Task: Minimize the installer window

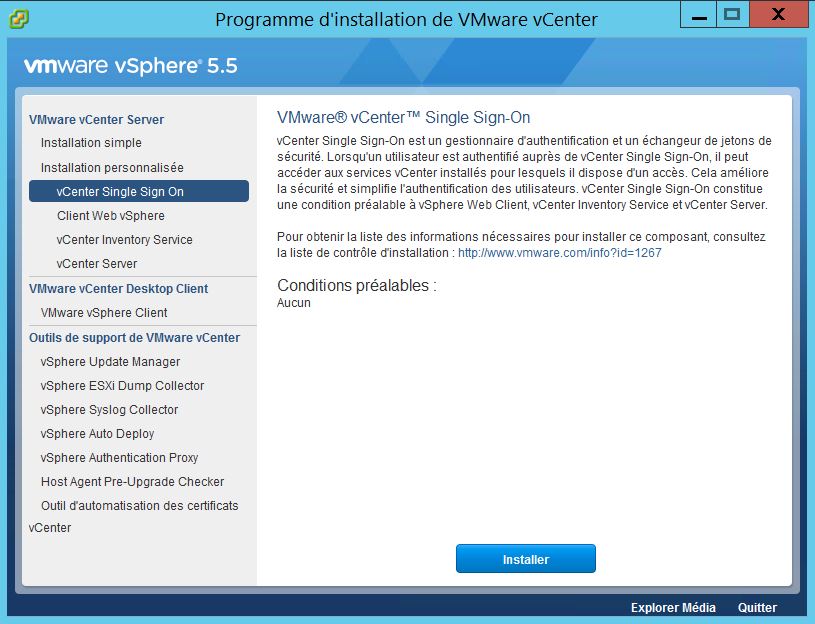Action: pyautogui.click(x=699, y=15)
